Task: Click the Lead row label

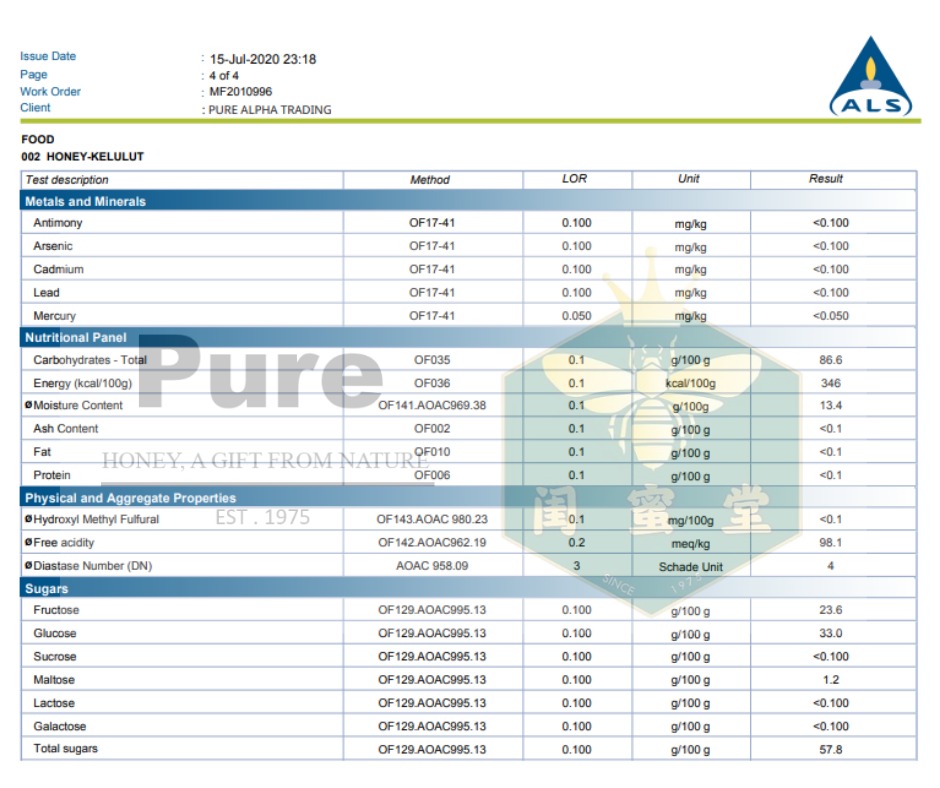Action: click(x=46, y=293)
